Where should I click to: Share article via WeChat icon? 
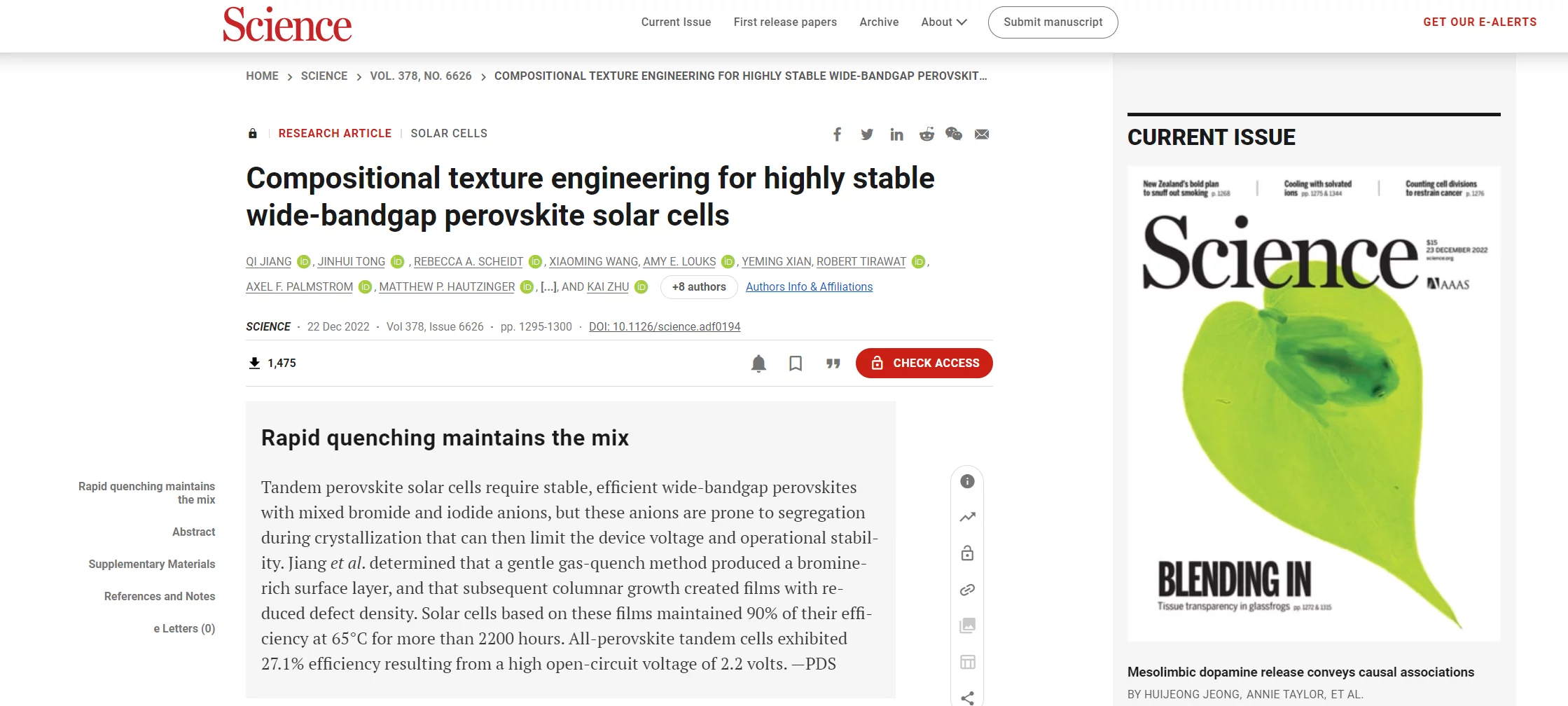click(x=954, y=134)
